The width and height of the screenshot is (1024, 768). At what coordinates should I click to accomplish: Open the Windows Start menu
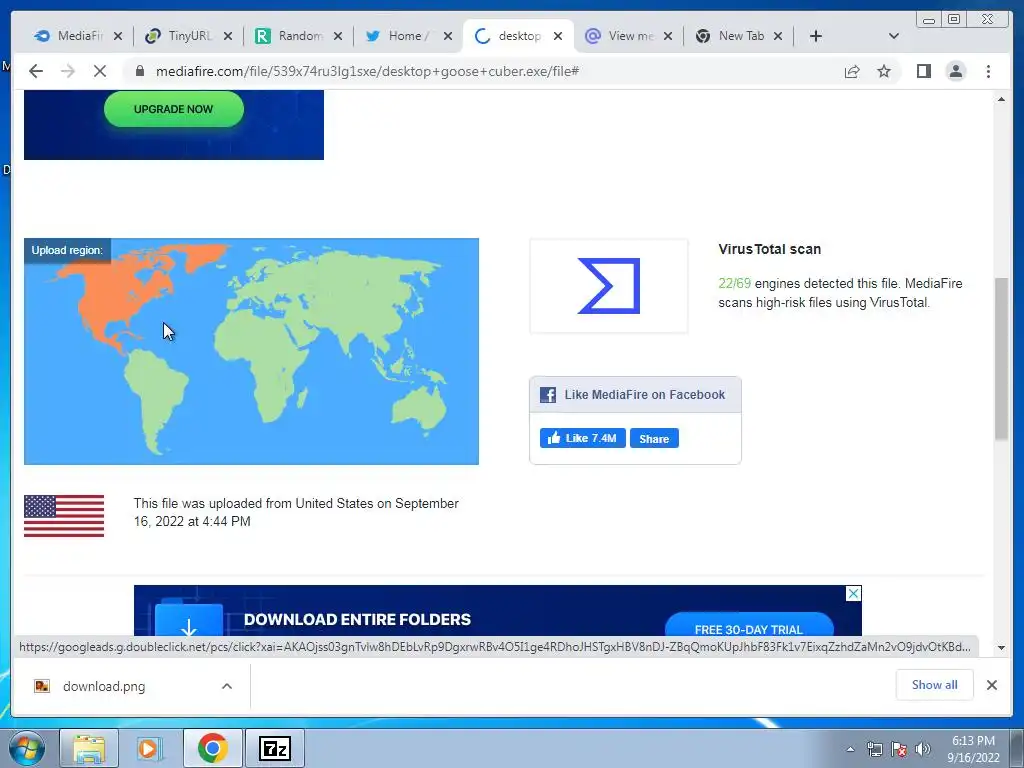click(x=25, y=748)
